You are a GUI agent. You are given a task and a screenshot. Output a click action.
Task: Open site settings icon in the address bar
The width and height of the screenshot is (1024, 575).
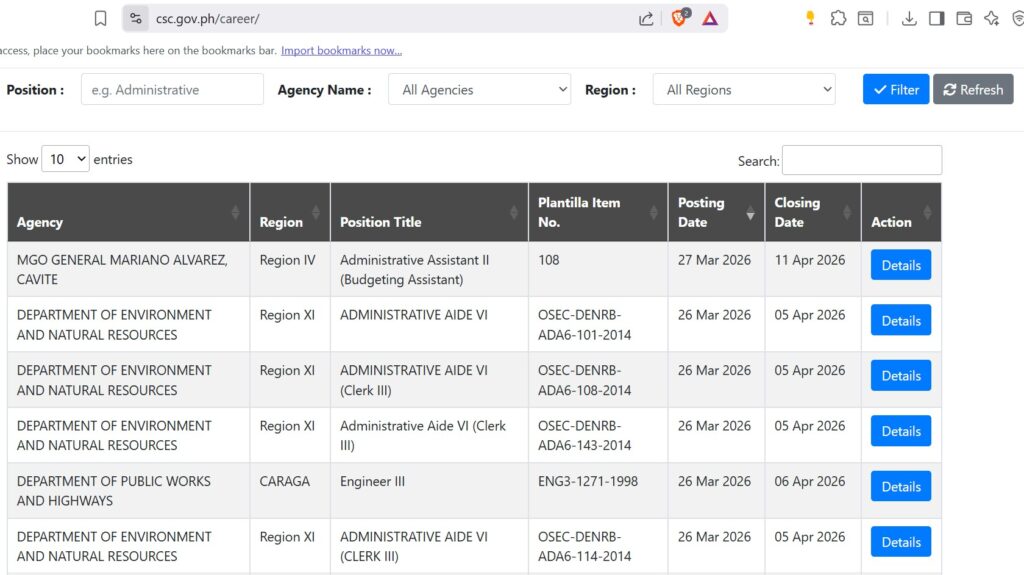(x=136, y=18)
